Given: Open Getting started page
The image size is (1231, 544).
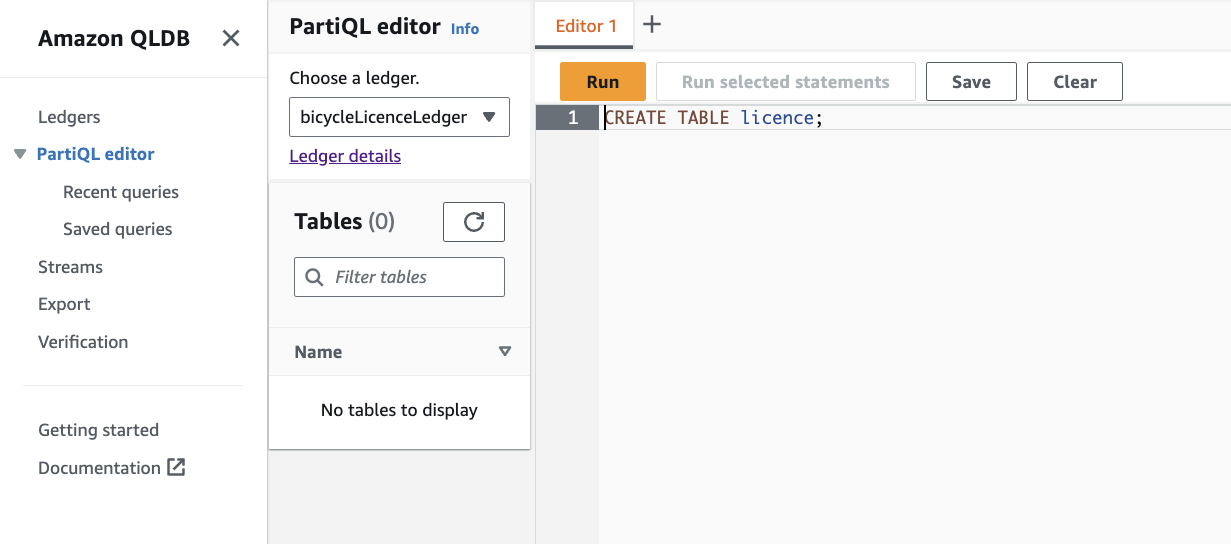Looking at the screenshot, I should [x=98, y=430].
